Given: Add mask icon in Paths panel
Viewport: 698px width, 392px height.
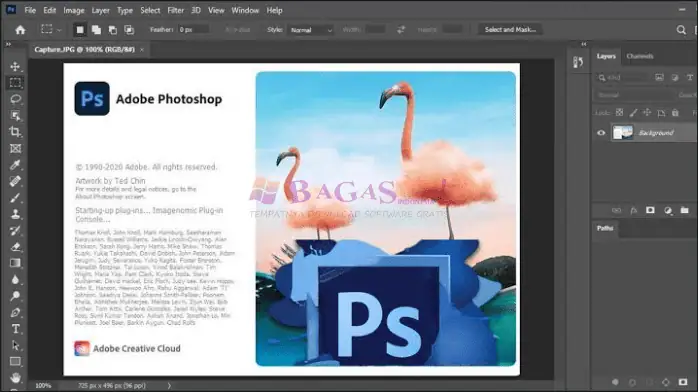Looking at the screenshot, I should (x=683, y=382).
